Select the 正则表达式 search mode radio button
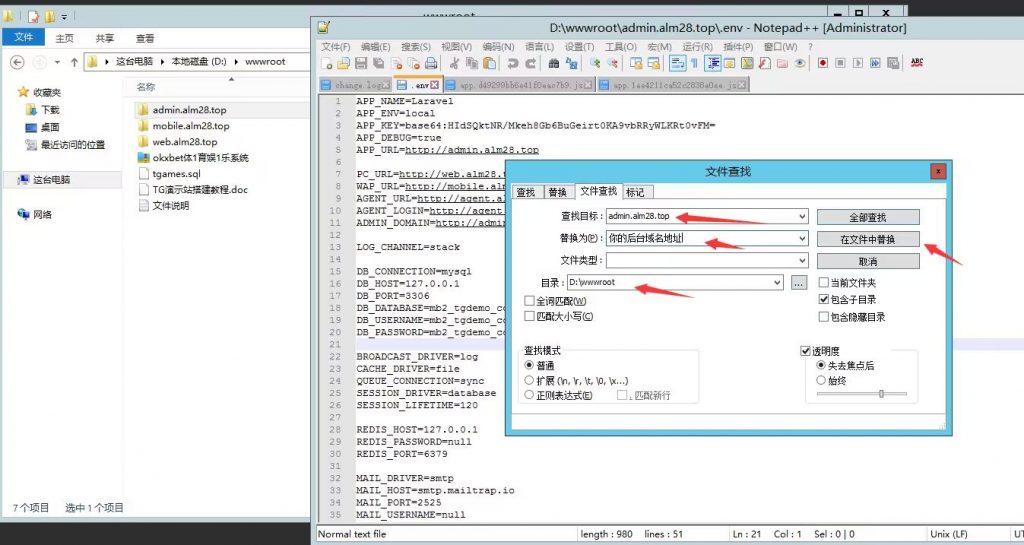The height and width of the screenshot is (545, 1024). (x=530, y=395)
